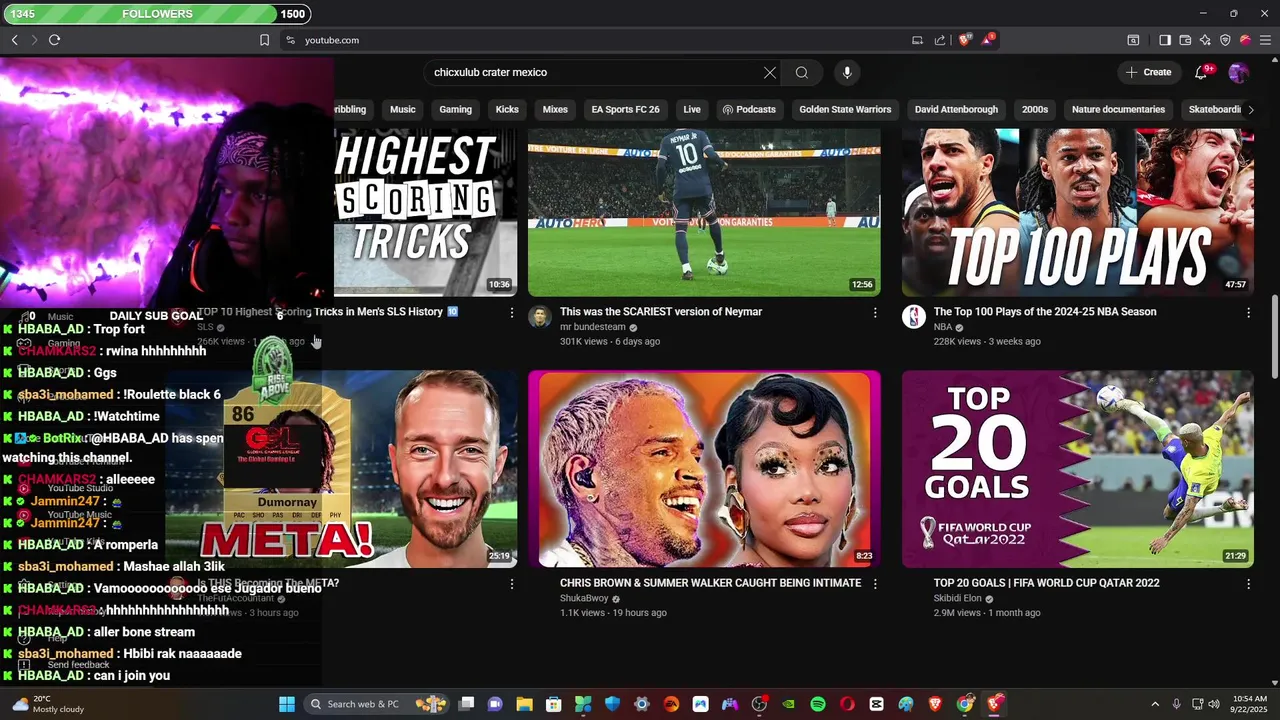Select the Podcasts filter chip
Image resolution: width=1280 pixels, height=720 pixels.
pyautogui.click(x=749, y=109)
